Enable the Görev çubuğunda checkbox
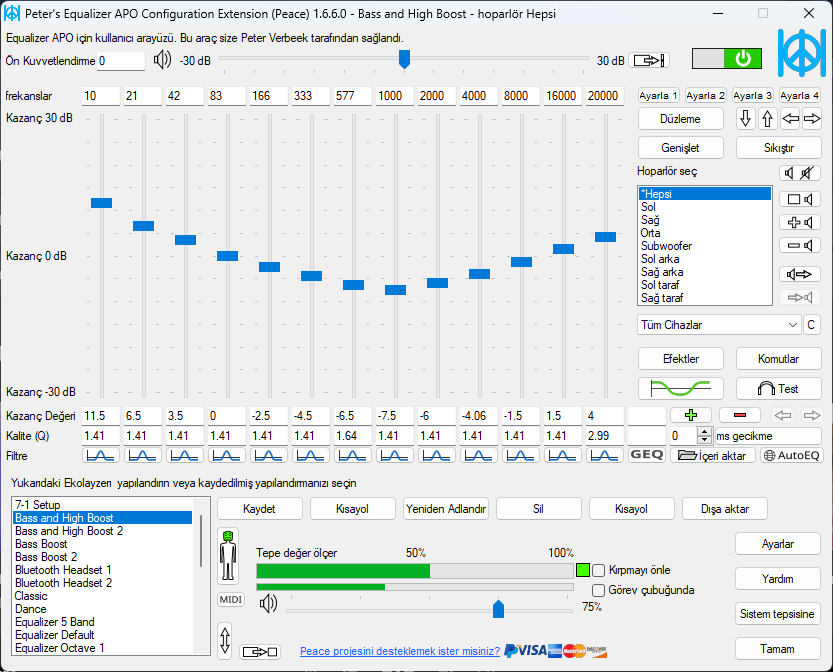This screenshot has width=833, height=672. coord(598,590)
